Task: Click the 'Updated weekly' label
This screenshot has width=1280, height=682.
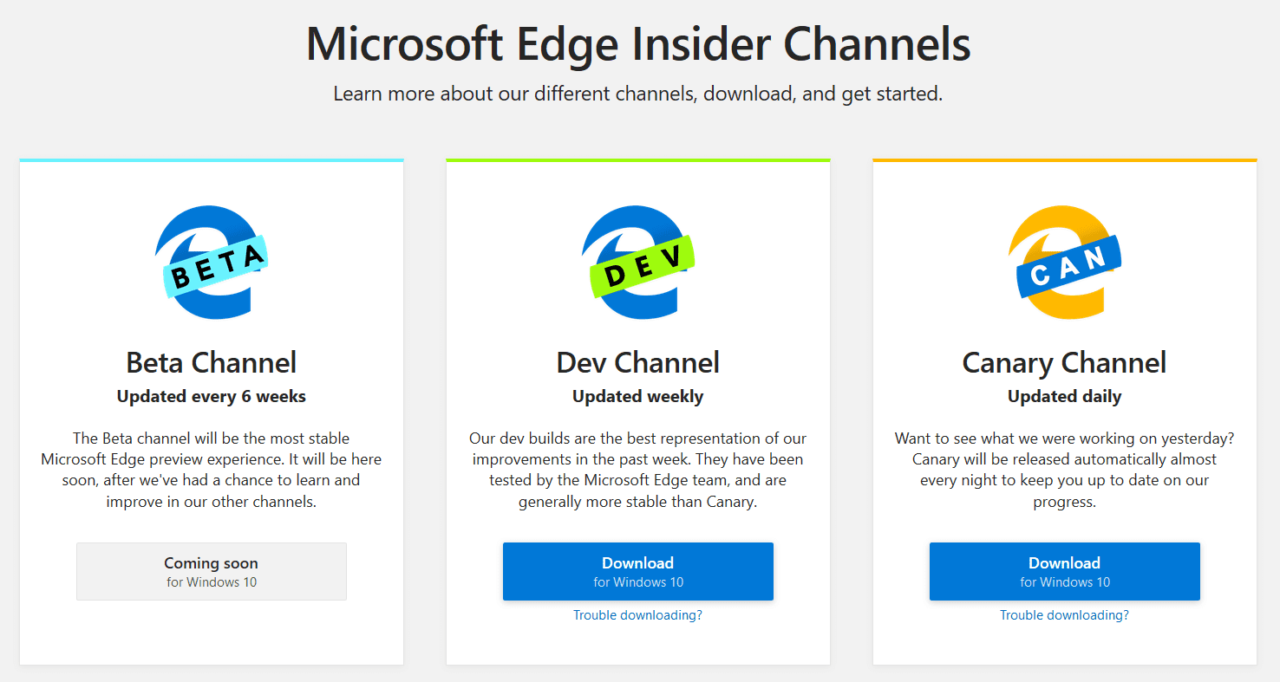Action: (638, 396)
